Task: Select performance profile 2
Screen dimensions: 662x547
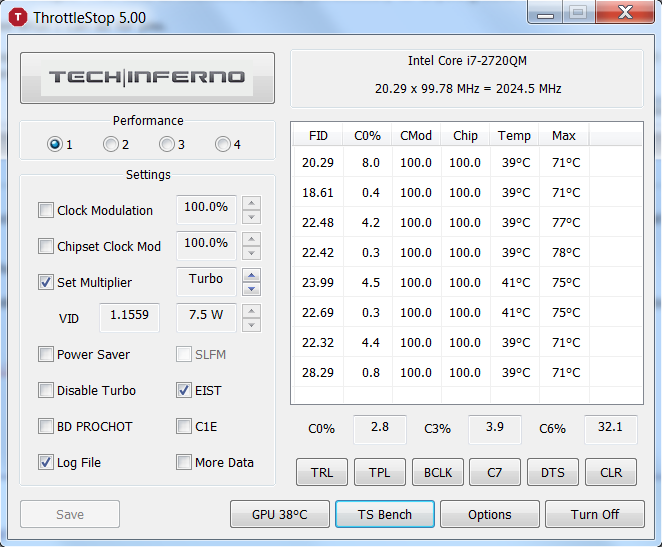Action: pyautogui.click(x=111, y=144)
